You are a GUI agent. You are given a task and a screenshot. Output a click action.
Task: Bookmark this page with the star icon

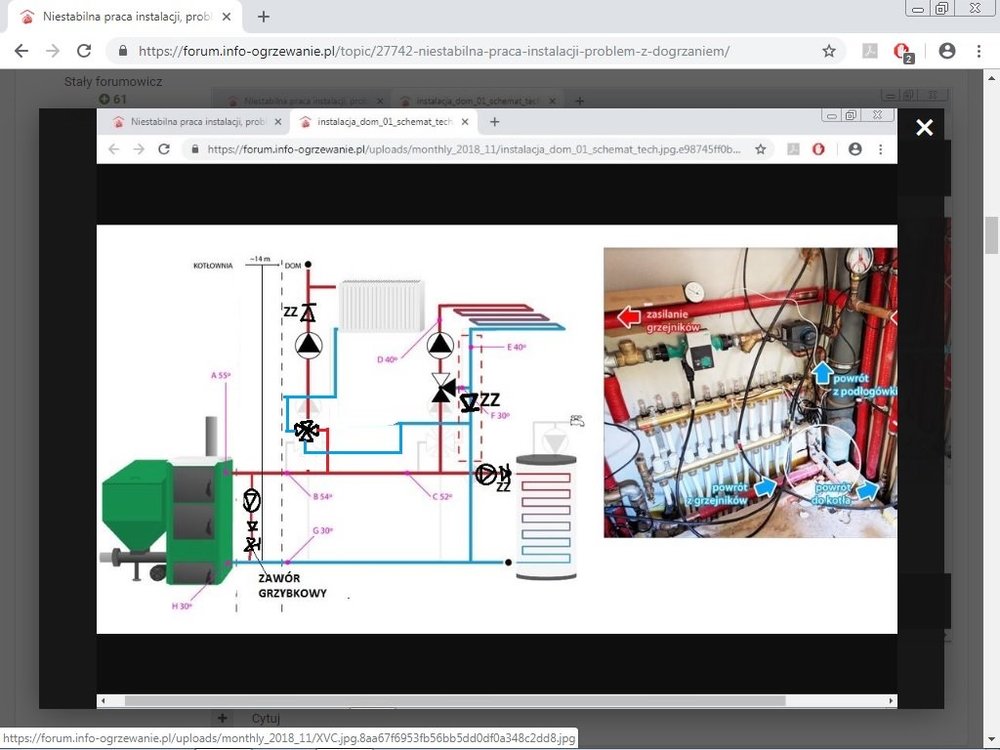(829, 51)
